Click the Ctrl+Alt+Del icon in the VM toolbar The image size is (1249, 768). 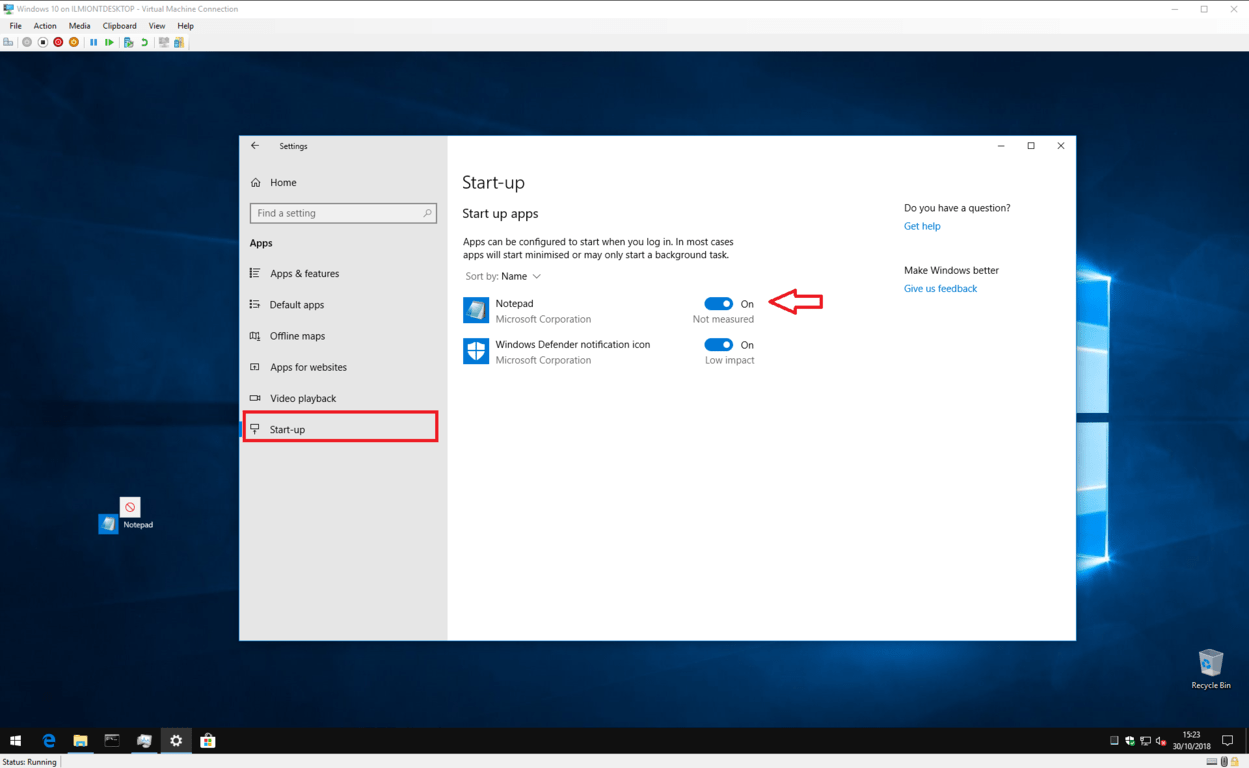(9, 42)
